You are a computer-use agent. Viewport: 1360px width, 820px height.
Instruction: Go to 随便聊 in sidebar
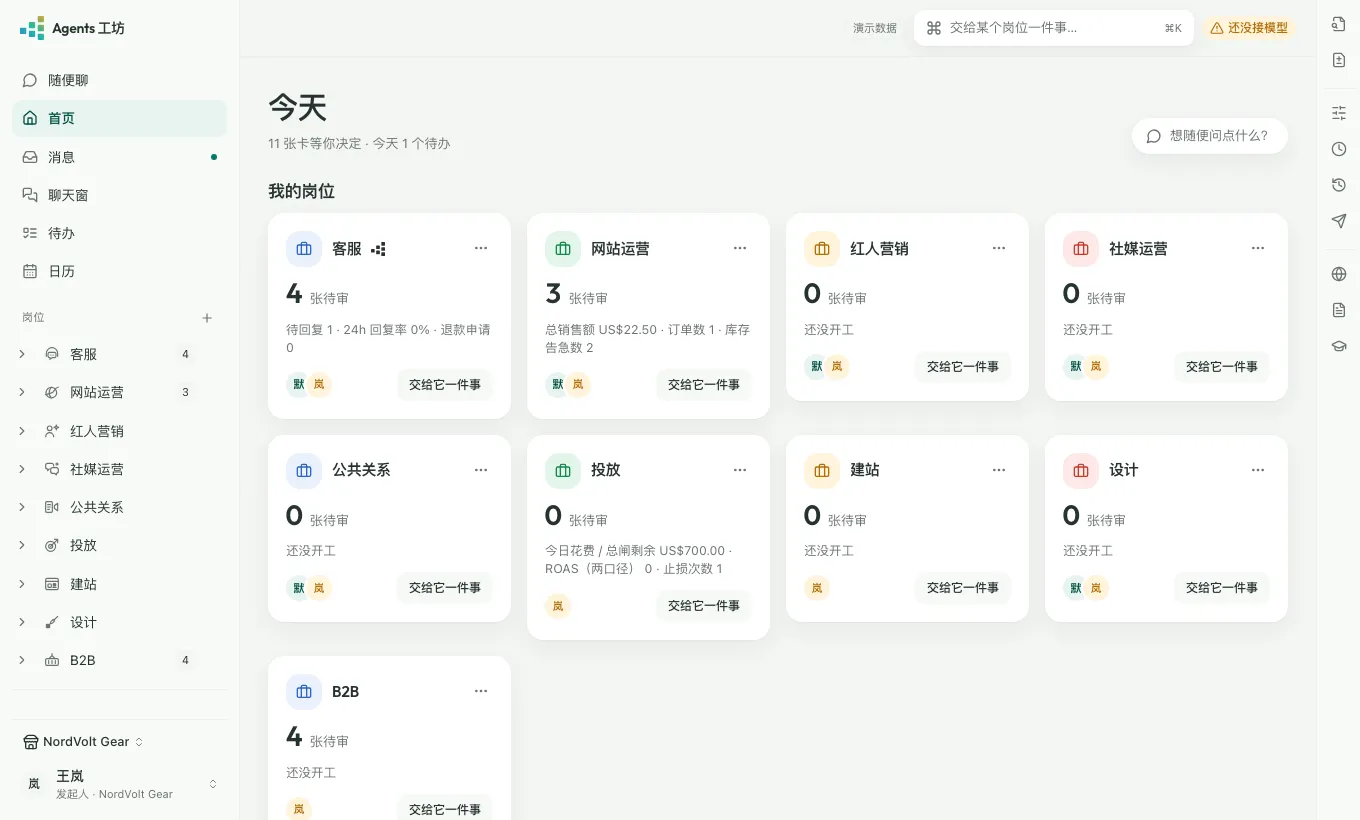pos(120,80)
